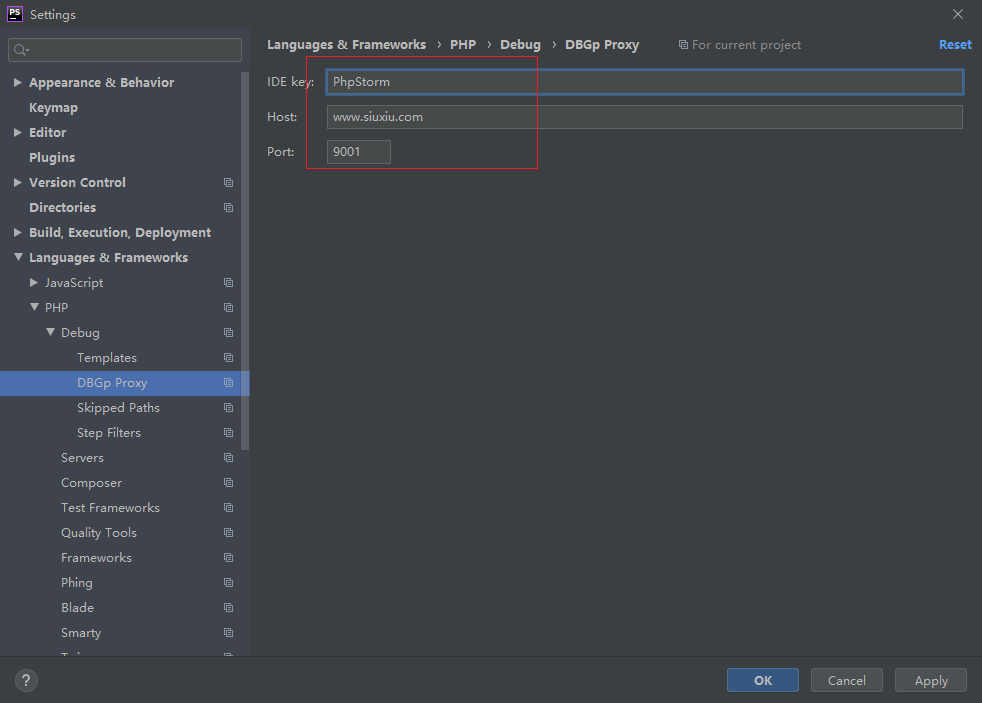Click the PhpStorm logo in title bar
Screen dimensions: 982x703
pyautogui.click(x=15, y=14)
